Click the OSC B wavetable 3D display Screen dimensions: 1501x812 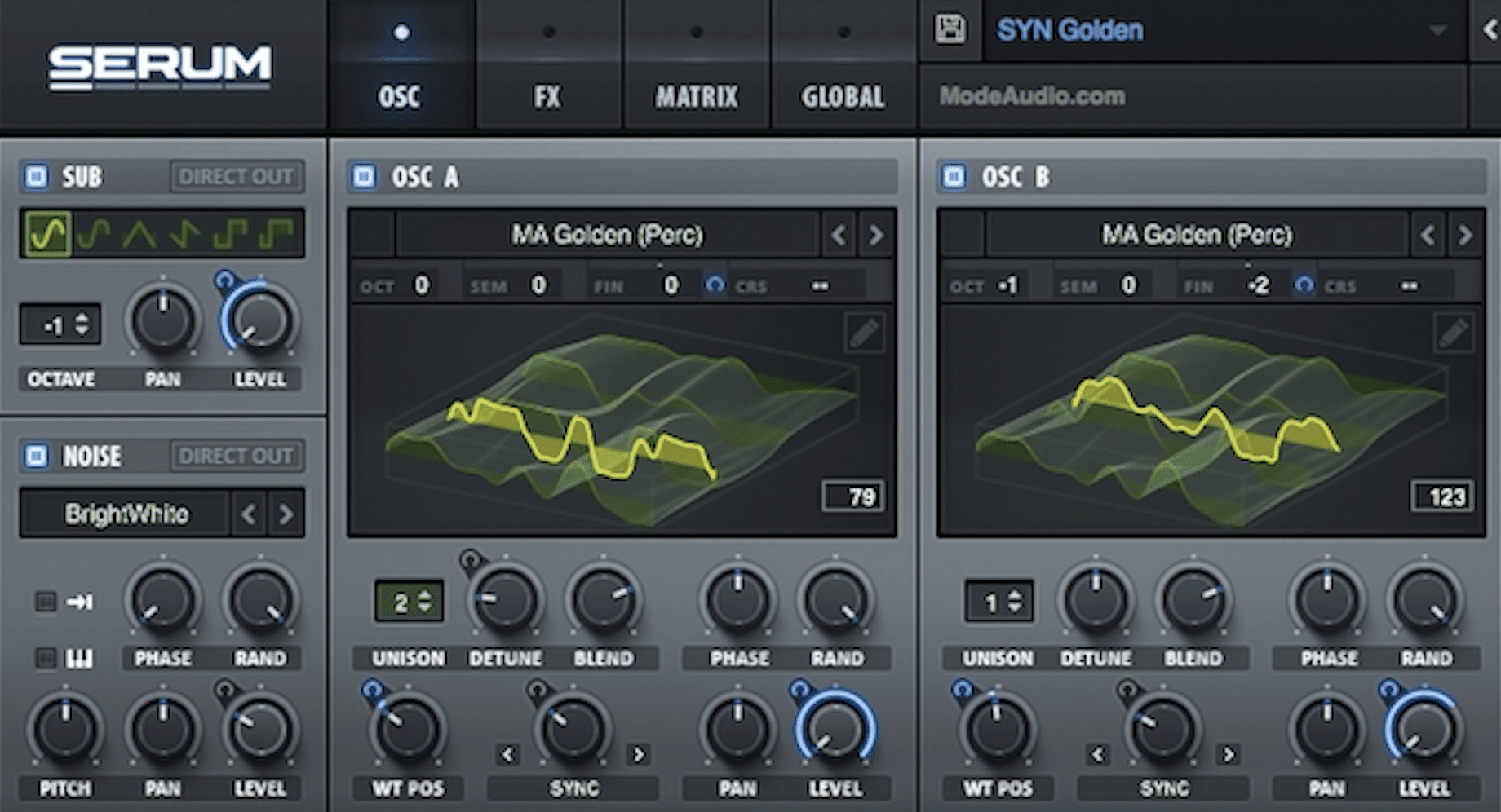(x=1211, y=420)
